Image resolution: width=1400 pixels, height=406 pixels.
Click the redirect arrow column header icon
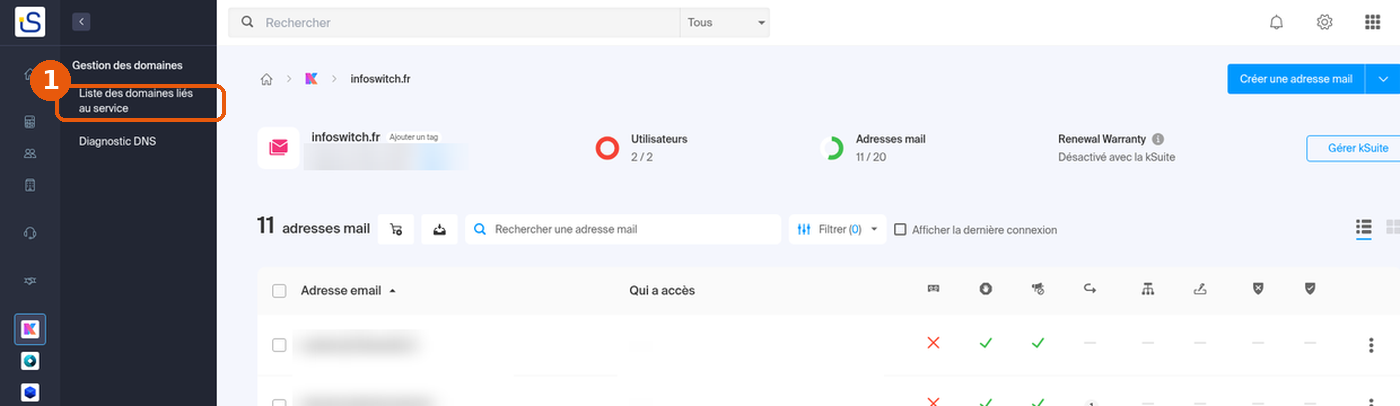1090,289
